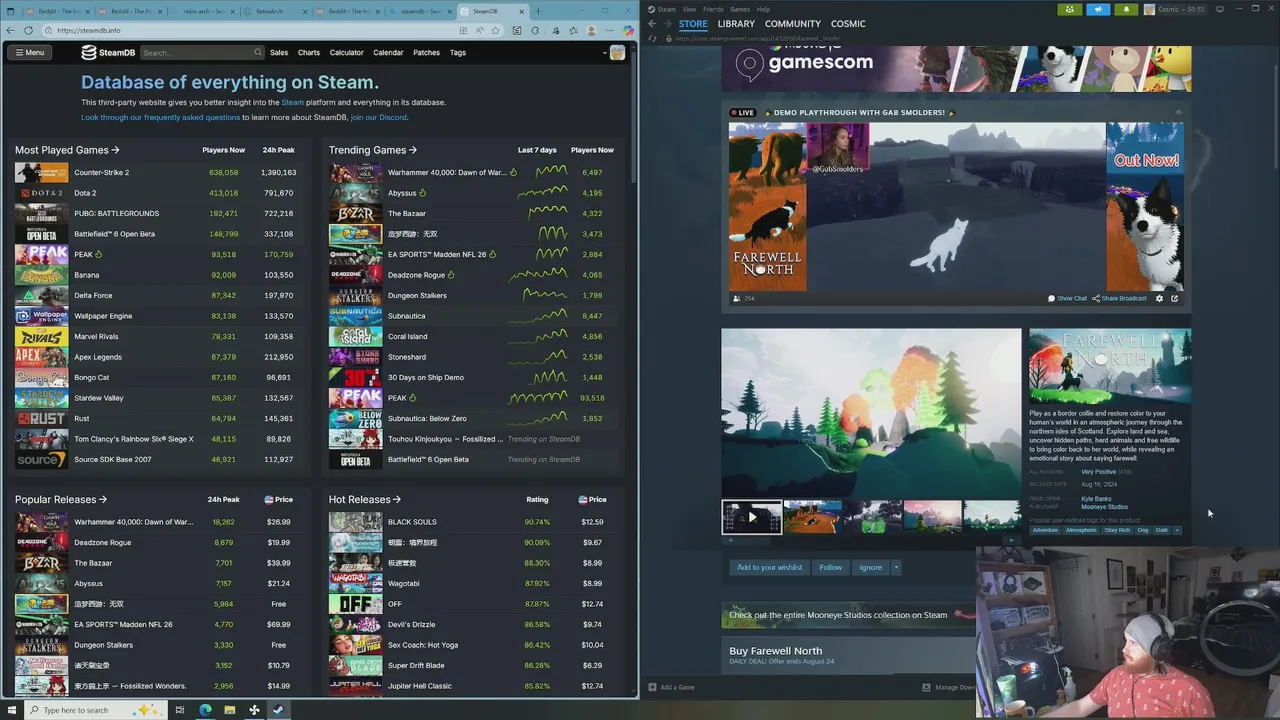Switch to Steam COMMUNITY tab
The image size is (1280, 720).
(x=792, y=23)
